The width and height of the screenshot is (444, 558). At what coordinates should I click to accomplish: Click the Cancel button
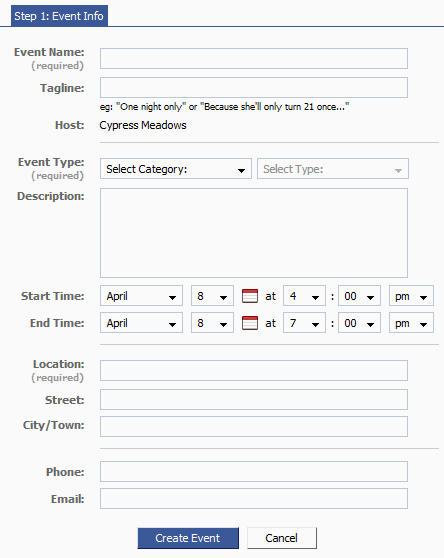(281, 538)
